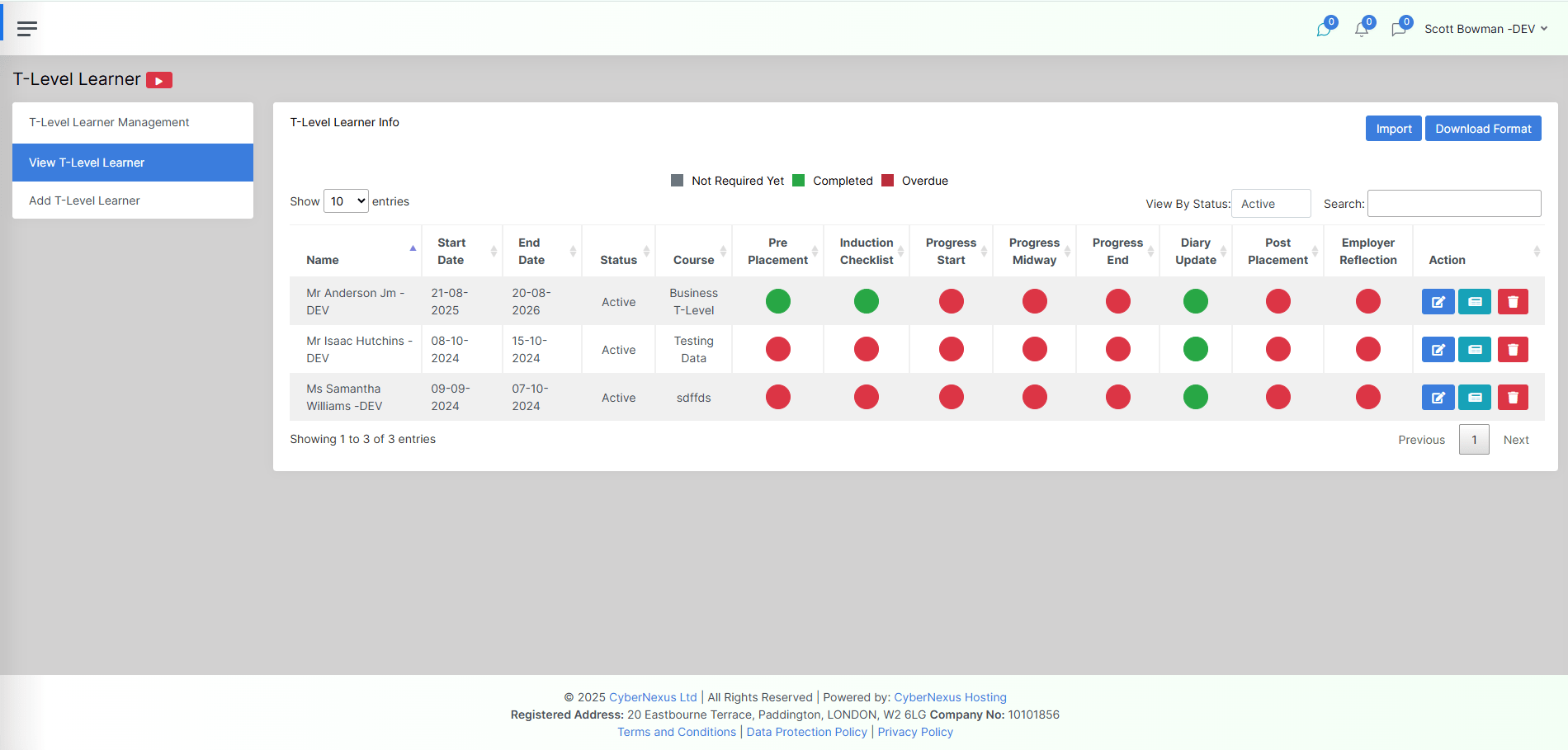Open the hamburger sidebar menu

(27, 29)
